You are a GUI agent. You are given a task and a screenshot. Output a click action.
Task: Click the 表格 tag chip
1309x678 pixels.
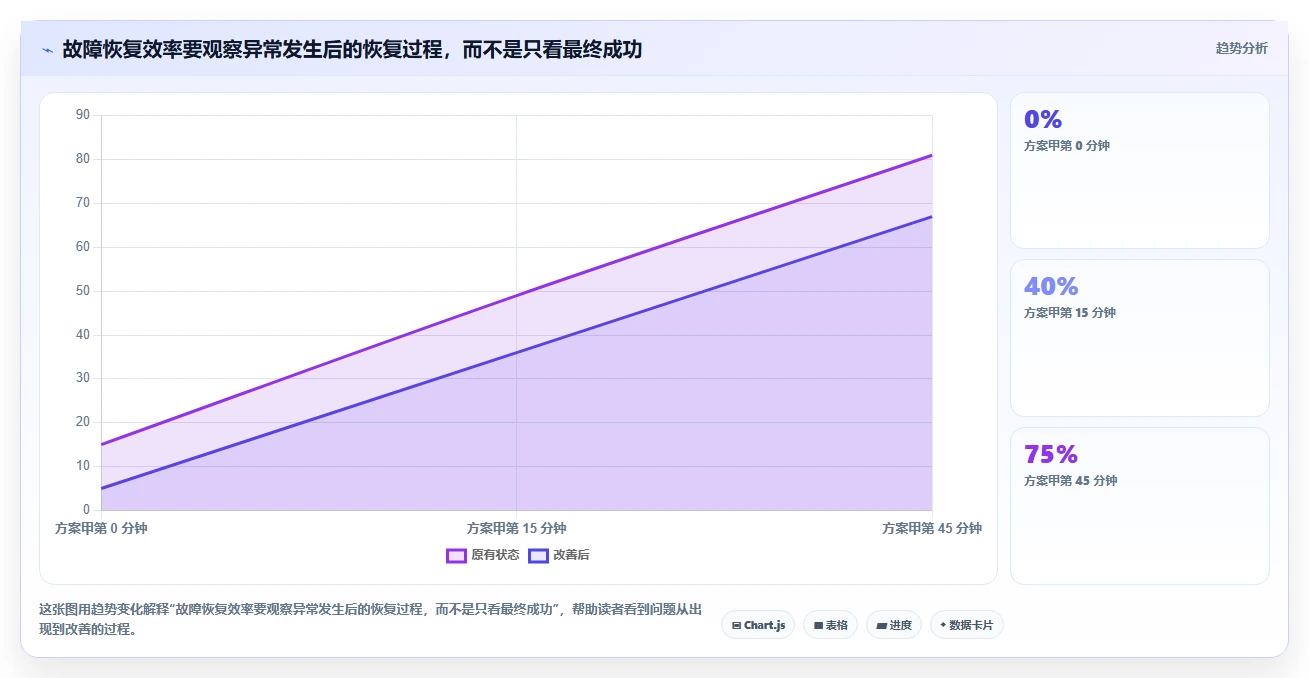click(x=830, y=625)
